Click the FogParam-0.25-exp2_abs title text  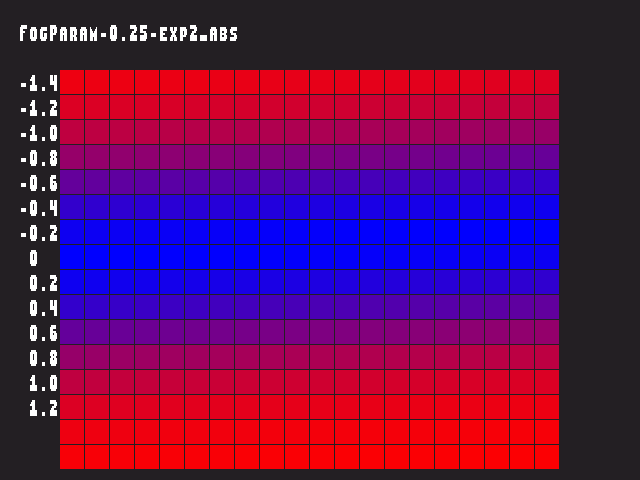point(129,33)
